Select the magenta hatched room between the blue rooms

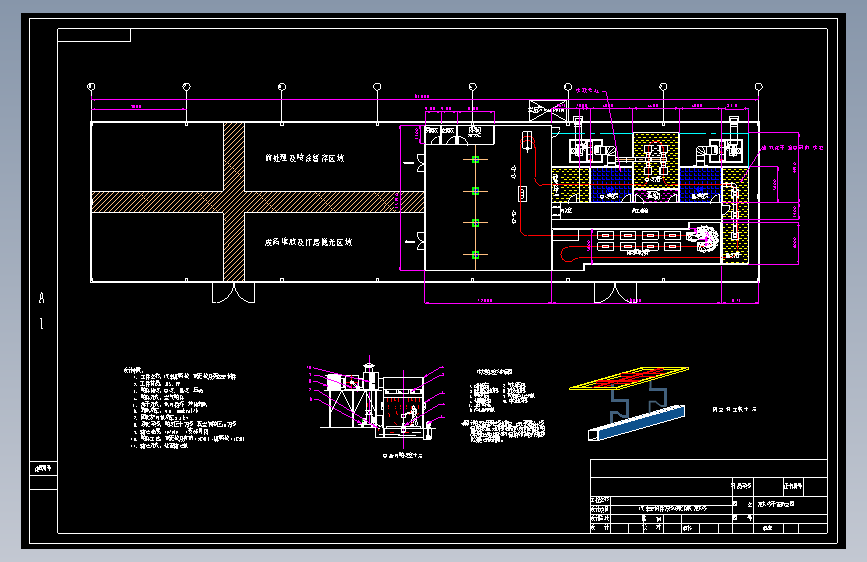[x=655, y=195]
